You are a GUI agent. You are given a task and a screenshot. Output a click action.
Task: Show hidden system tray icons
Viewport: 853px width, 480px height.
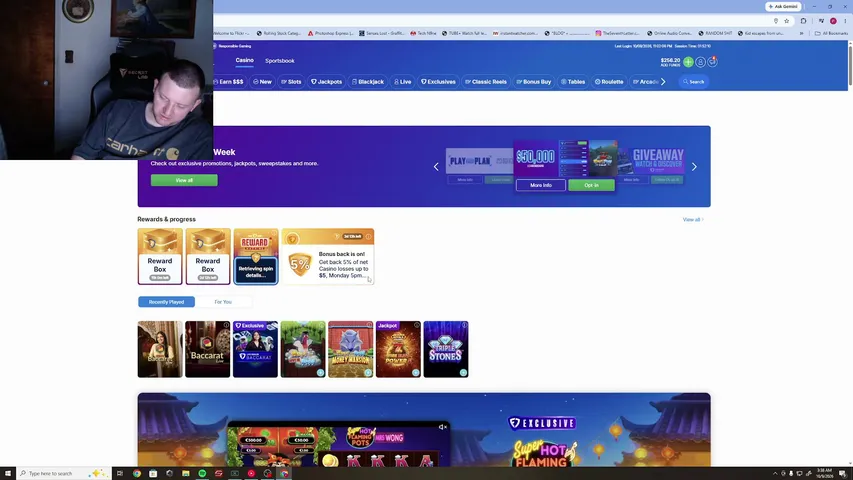[775, 473]
